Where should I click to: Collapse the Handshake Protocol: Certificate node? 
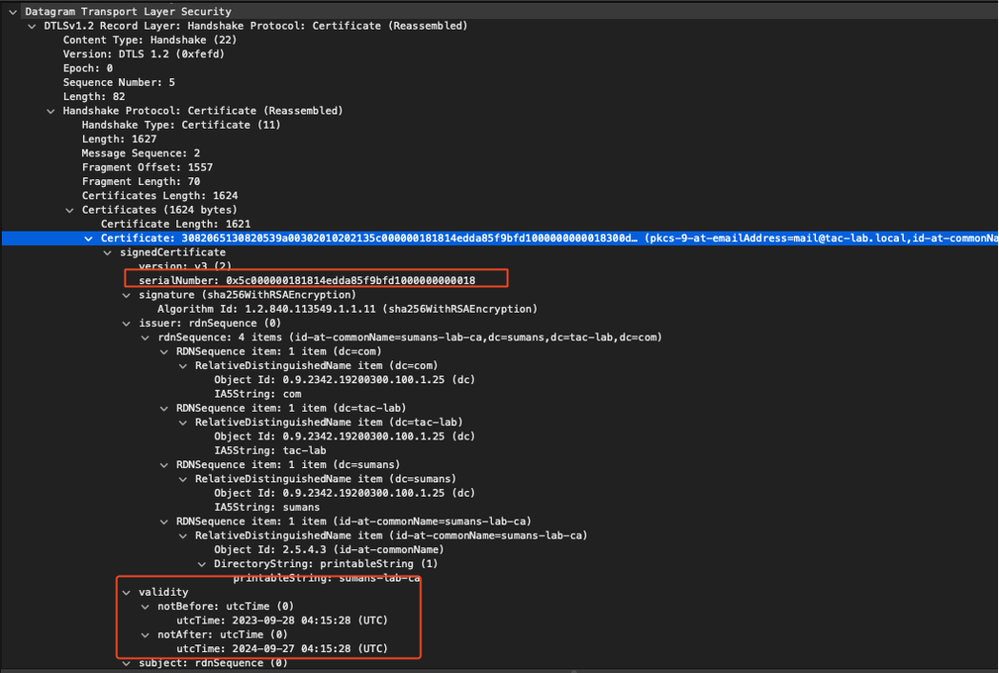click(50, 110)
